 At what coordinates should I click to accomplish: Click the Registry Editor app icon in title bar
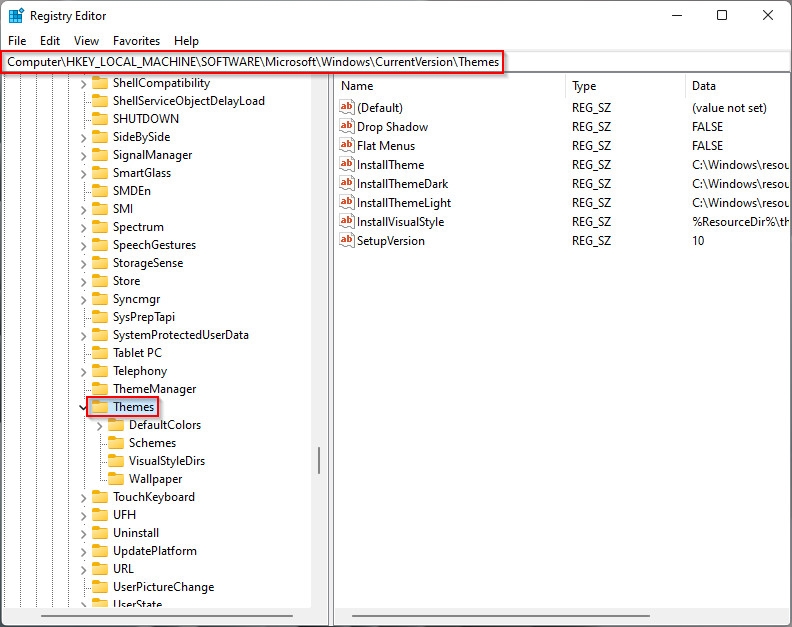tap(16, 16)
